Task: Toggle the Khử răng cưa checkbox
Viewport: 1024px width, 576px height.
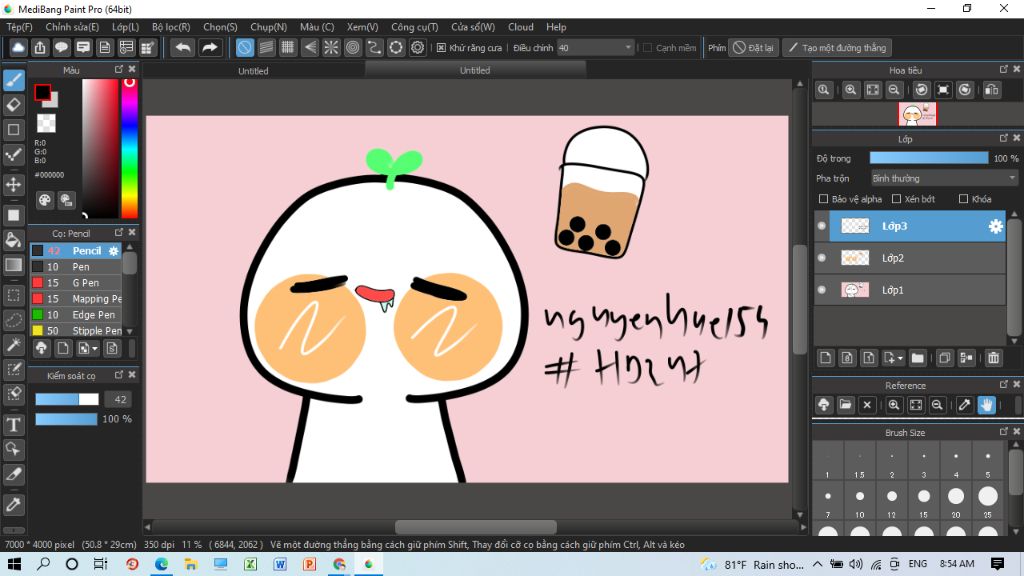Action: pos(441,47)
